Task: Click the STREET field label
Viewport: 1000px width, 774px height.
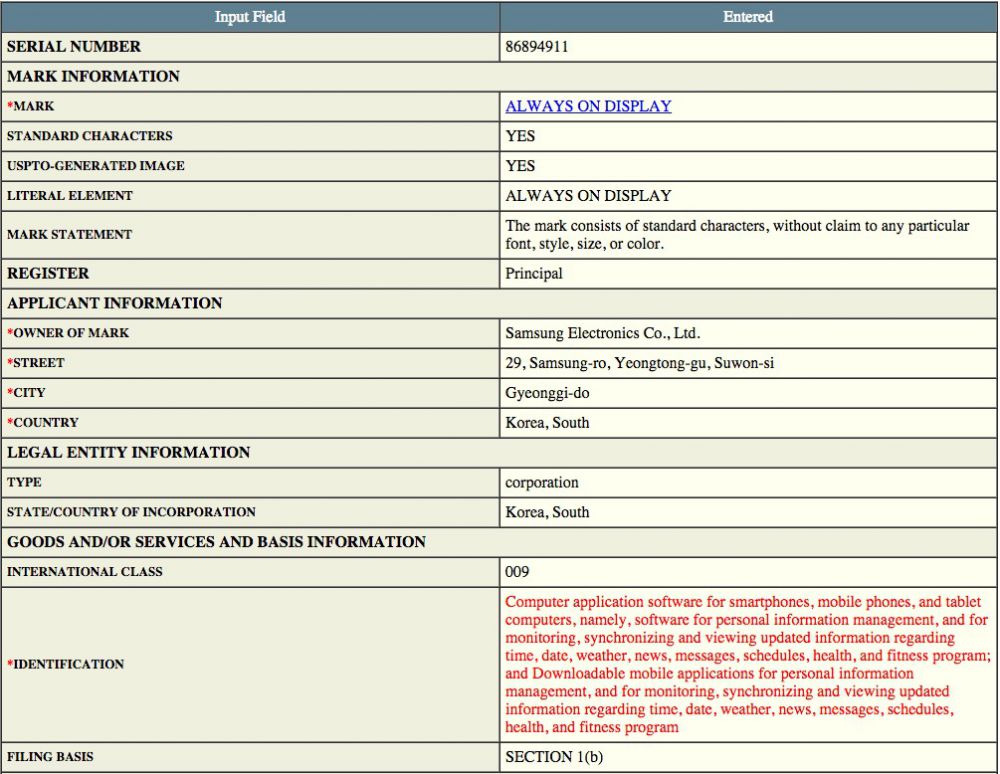Action: tap(36, 363)
